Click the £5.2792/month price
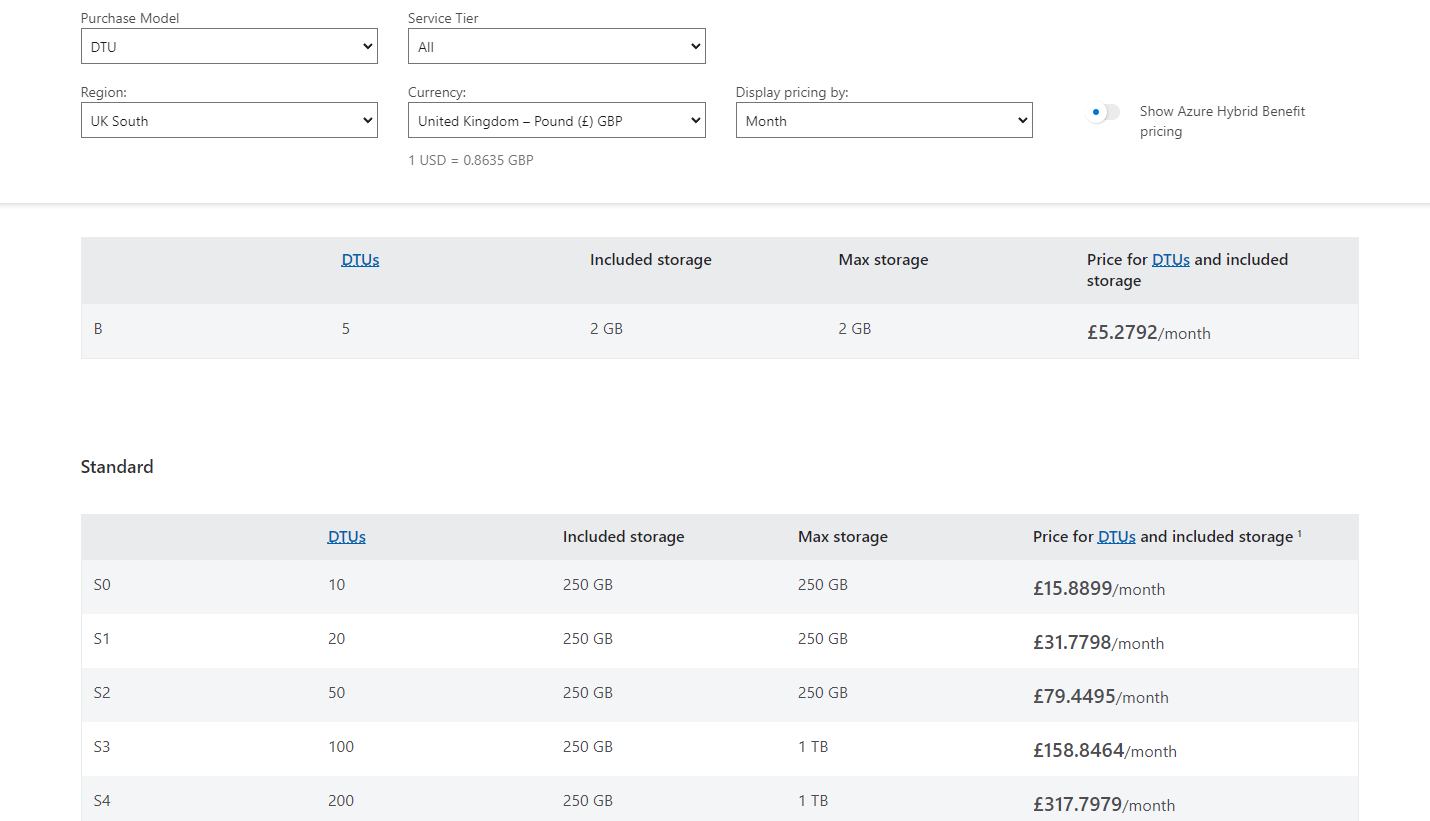1430x821 pixels. [x=1148, y=332]
